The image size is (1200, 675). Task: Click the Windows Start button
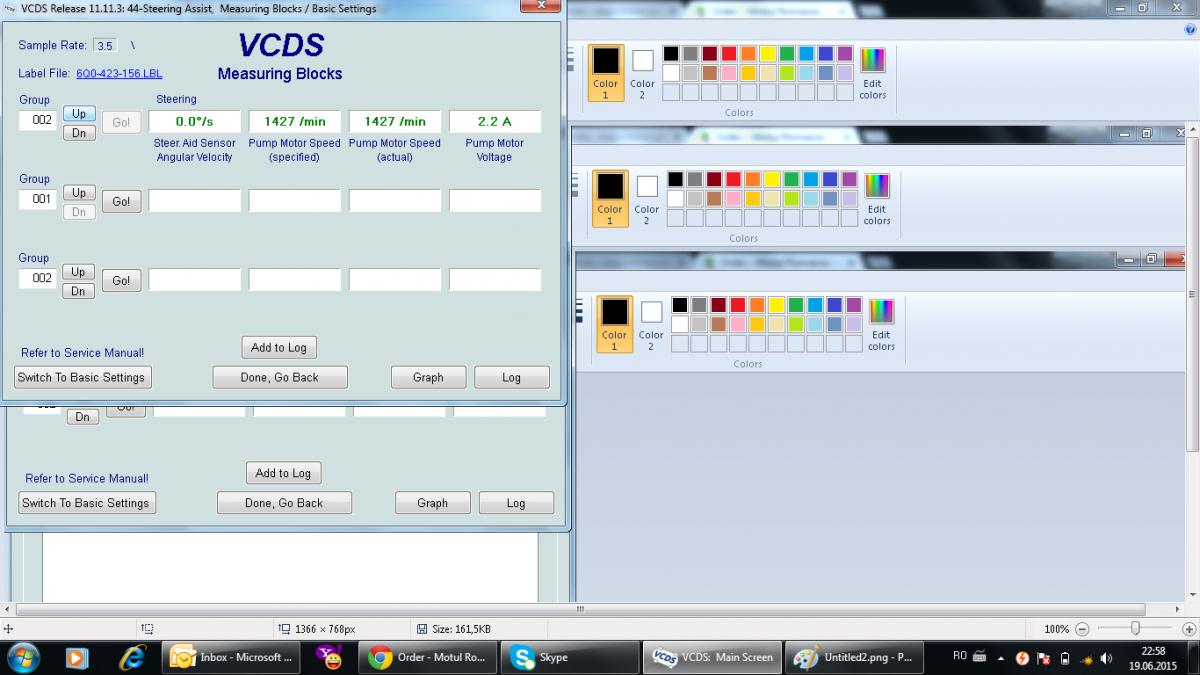point(22,657)
